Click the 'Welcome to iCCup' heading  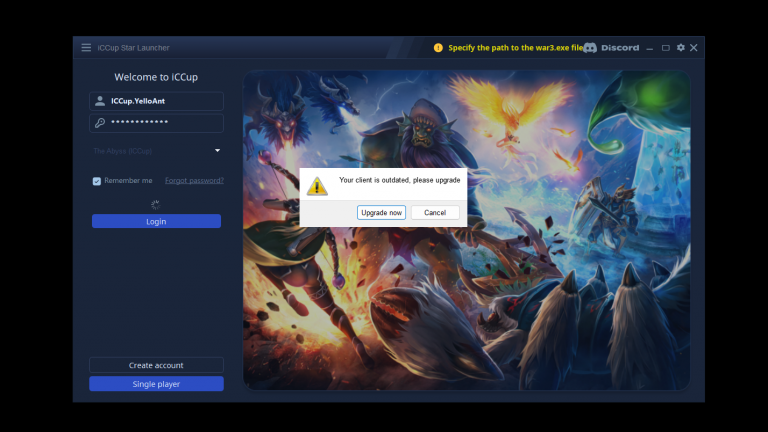pos(156,77)
